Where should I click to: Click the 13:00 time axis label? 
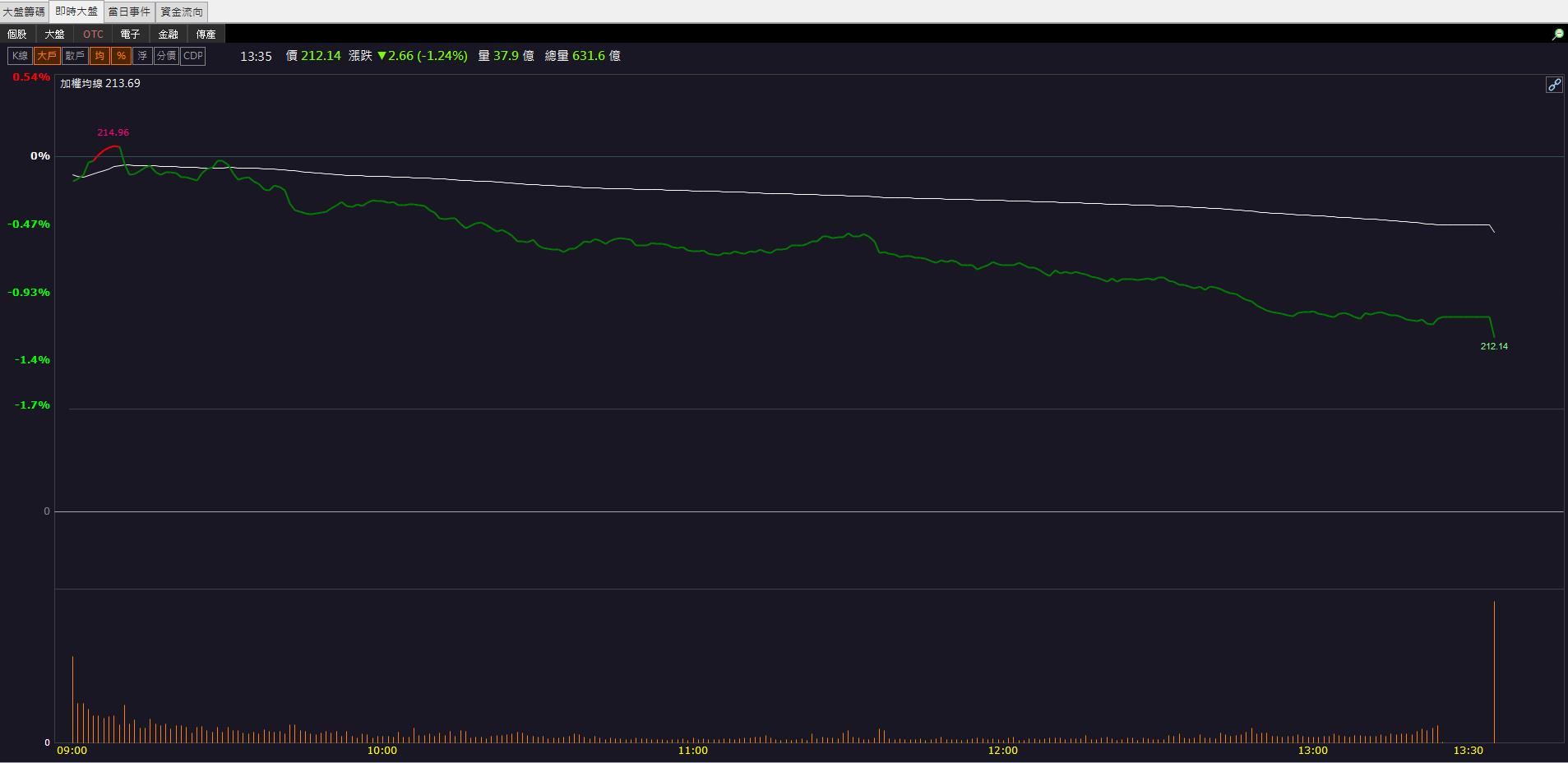pyautogui.click(x=1312, y=750)
